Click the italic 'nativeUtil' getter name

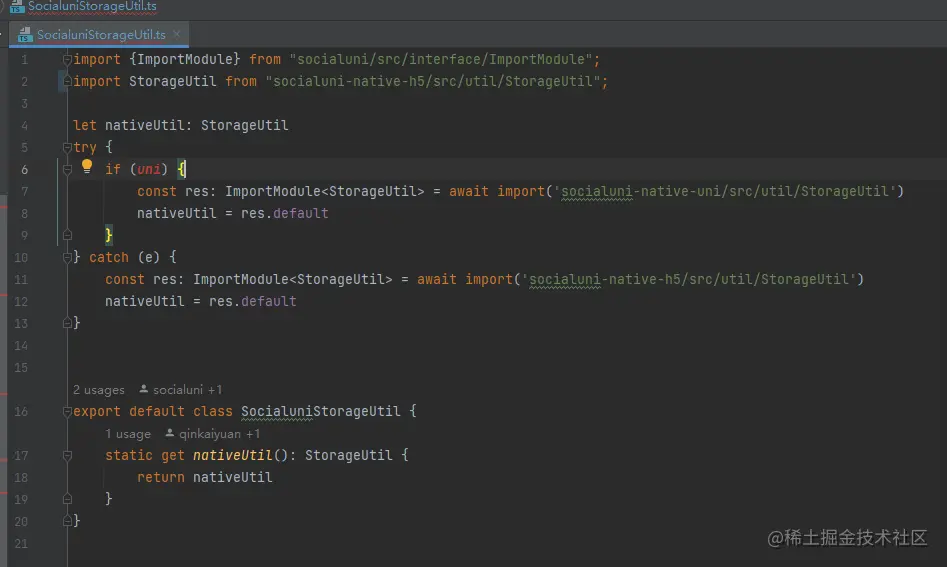point(233,455)
